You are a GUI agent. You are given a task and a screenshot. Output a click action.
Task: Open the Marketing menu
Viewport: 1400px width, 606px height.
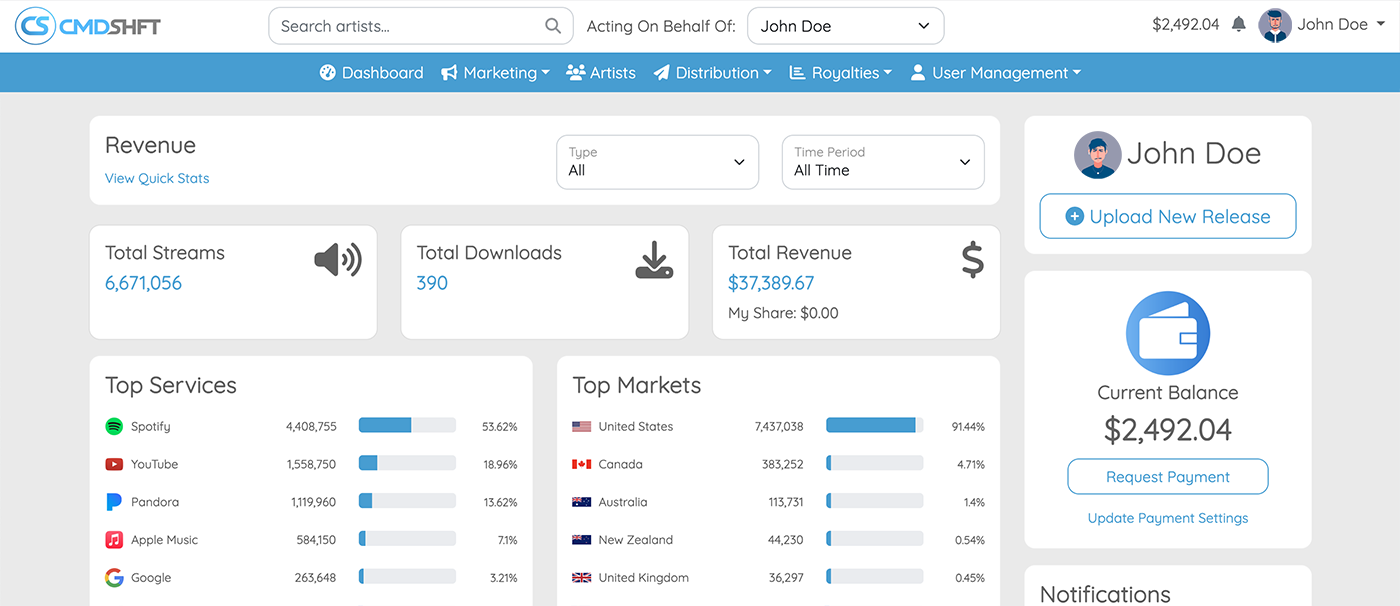tap(496, 72)
